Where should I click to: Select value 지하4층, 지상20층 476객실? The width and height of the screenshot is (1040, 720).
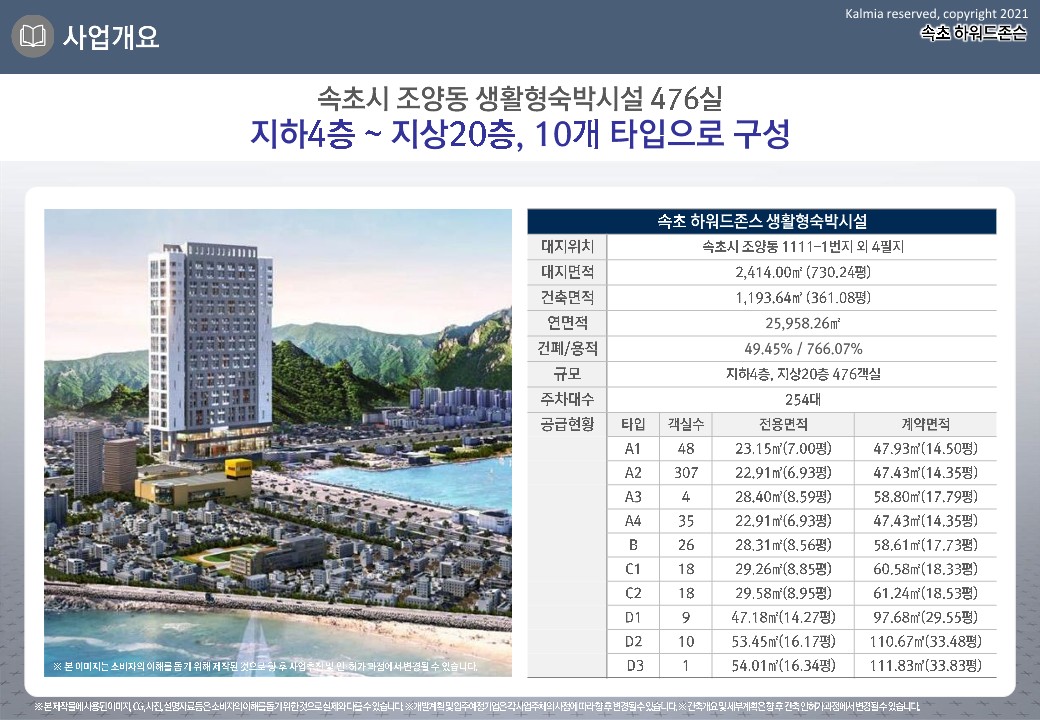tap(803, 374)
